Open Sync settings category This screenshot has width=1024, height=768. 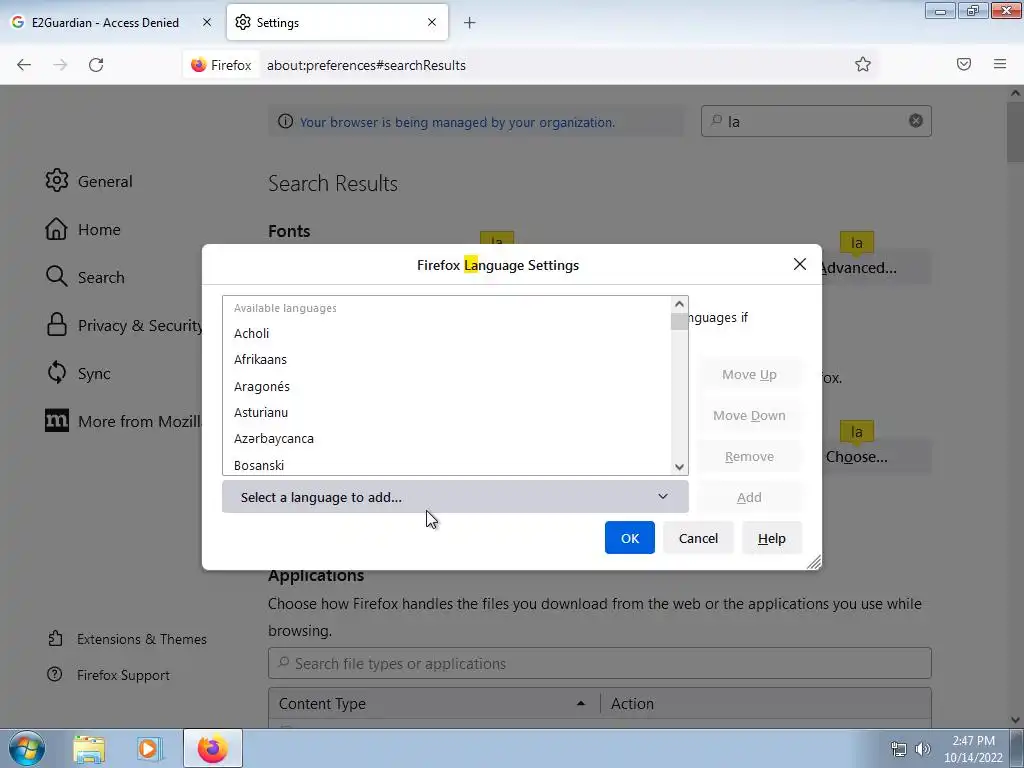click(x=78, y=373)
